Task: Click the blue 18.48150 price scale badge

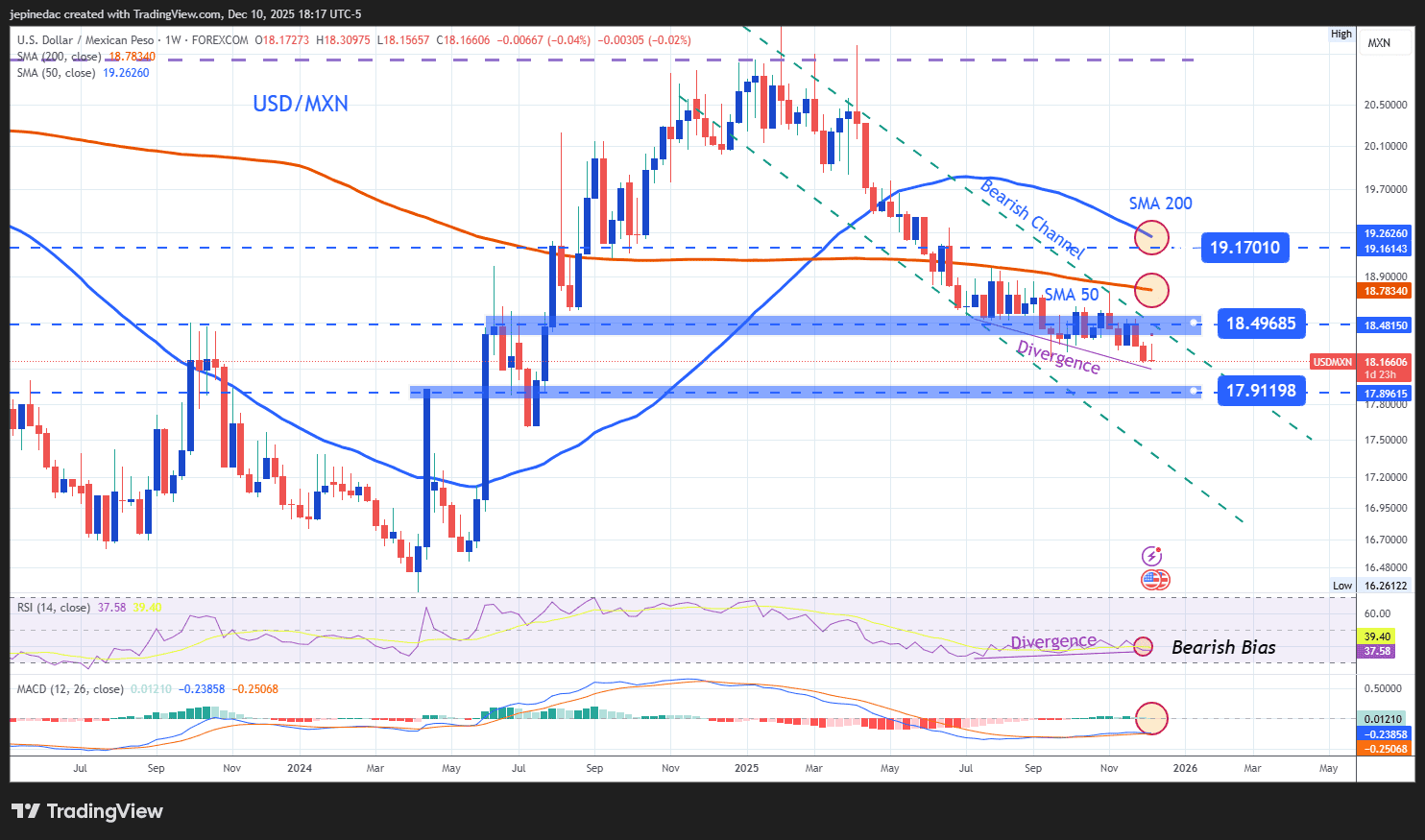Action: point(1386,325)
